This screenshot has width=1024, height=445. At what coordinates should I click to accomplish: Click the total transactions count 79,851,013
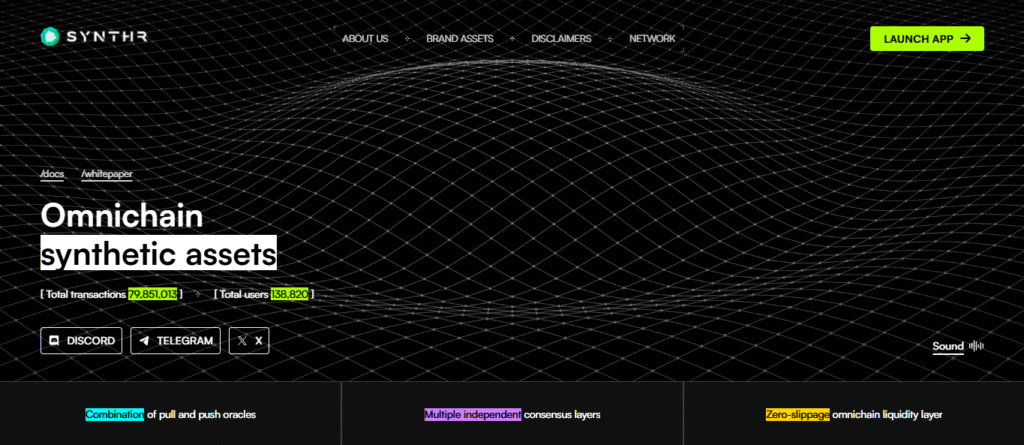[153, 294]
